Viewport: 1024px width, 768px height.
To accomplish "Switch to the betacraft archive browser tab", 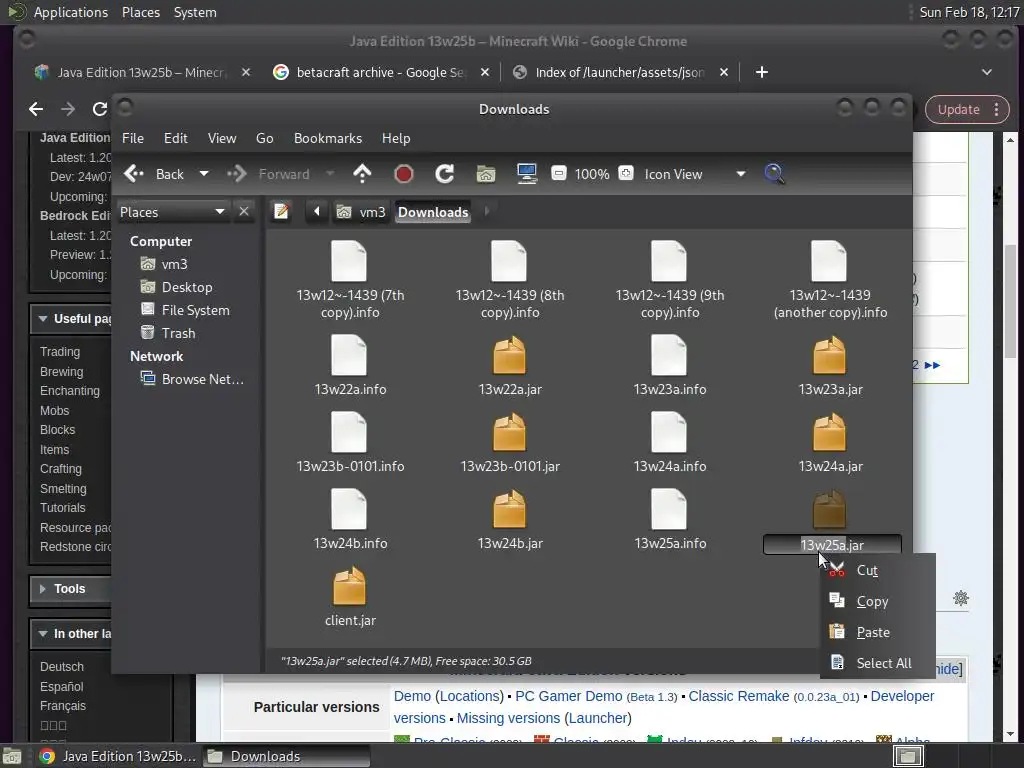I will 370,72.
